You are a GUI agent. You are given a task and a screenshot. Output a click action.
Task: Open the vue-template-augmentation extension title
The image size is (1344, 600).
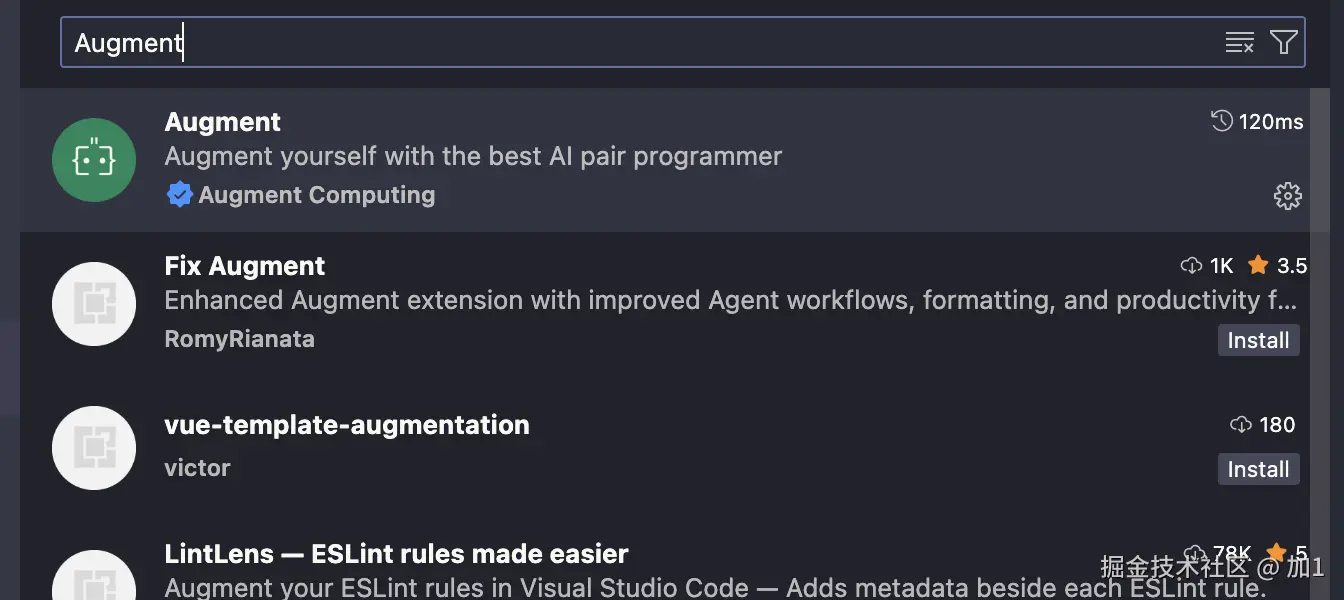[347, 425]
